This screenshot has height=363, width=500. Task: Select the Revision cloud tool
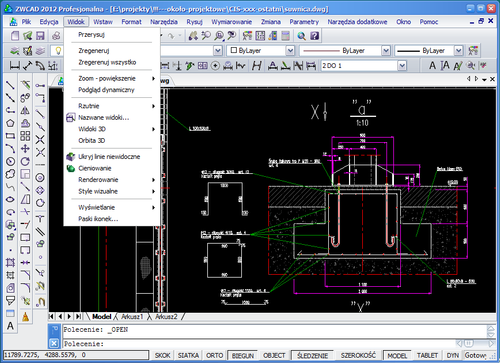tap(10, 174)
